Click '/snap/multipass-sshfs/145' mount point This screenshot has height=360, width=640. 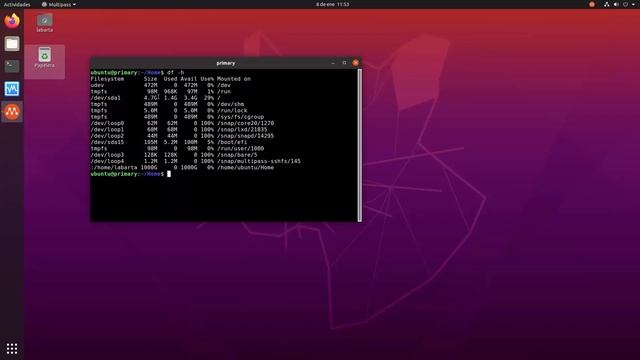click(x=259, y=161)
